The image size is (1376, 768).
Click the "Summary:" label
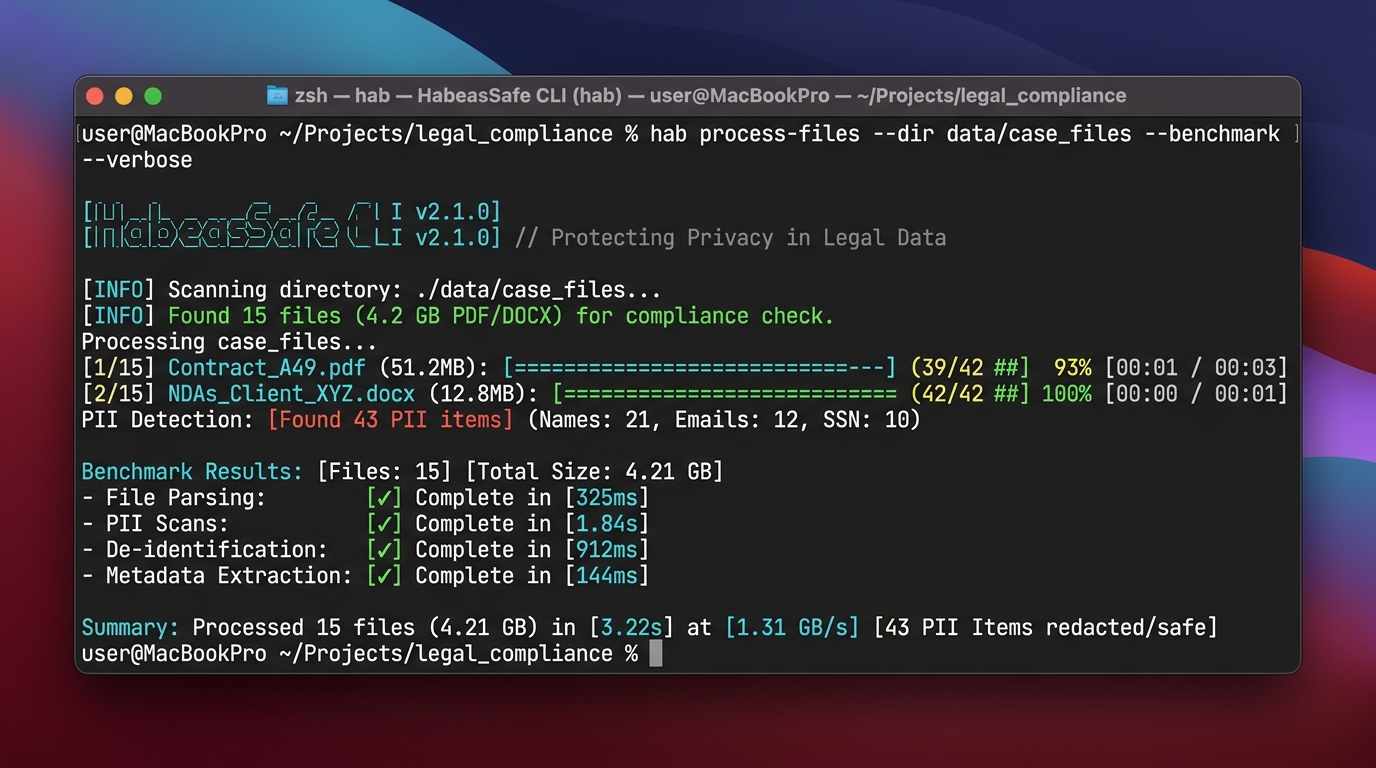131,627
